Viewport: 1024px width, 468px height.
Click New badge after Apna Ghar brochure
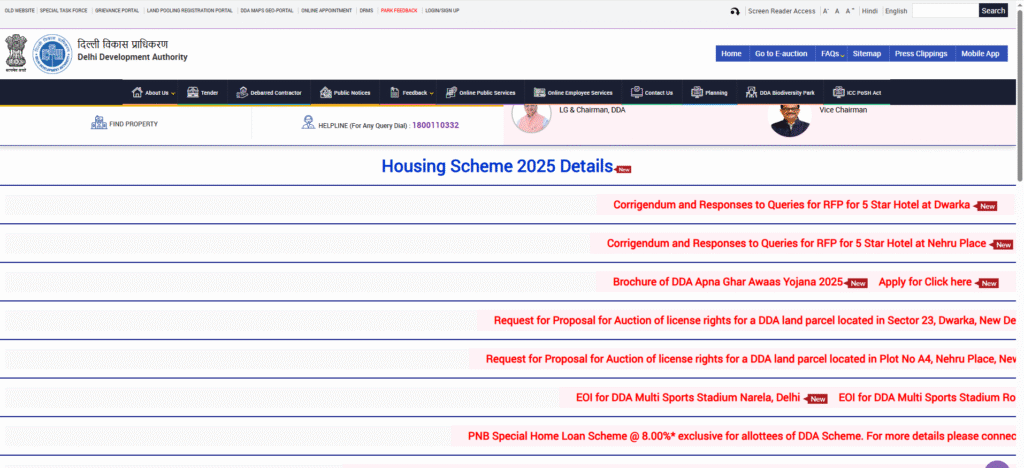click(x=856, y=283)
